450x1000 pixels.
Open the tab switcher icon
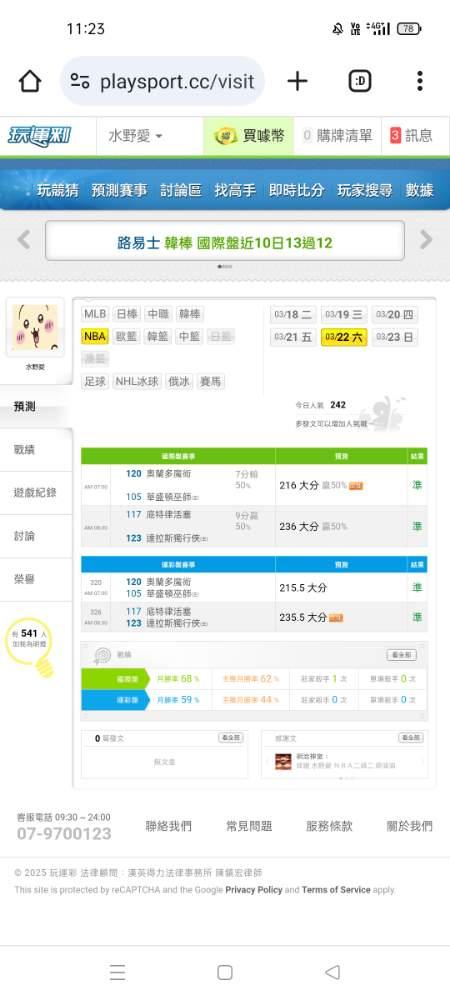pyautogui.click(x=360, y=81)
